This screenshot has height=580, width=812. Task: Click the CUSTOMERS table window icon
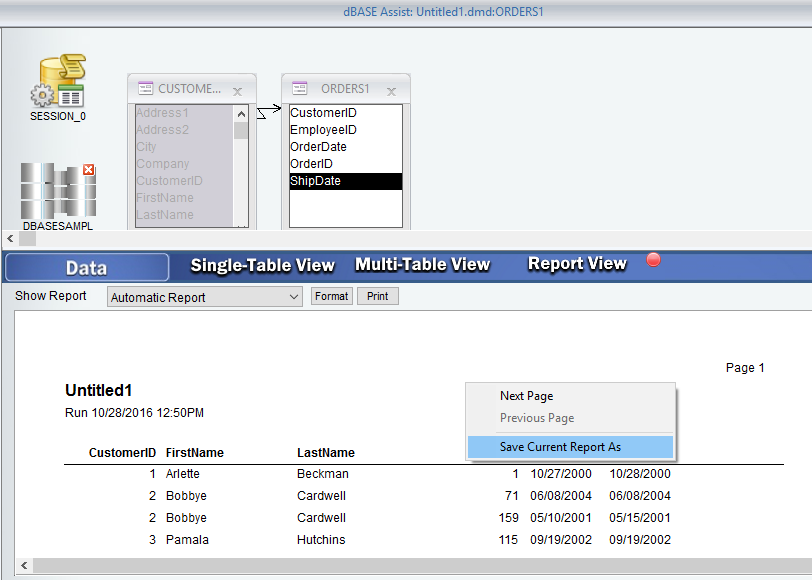(x=145, y=89)
